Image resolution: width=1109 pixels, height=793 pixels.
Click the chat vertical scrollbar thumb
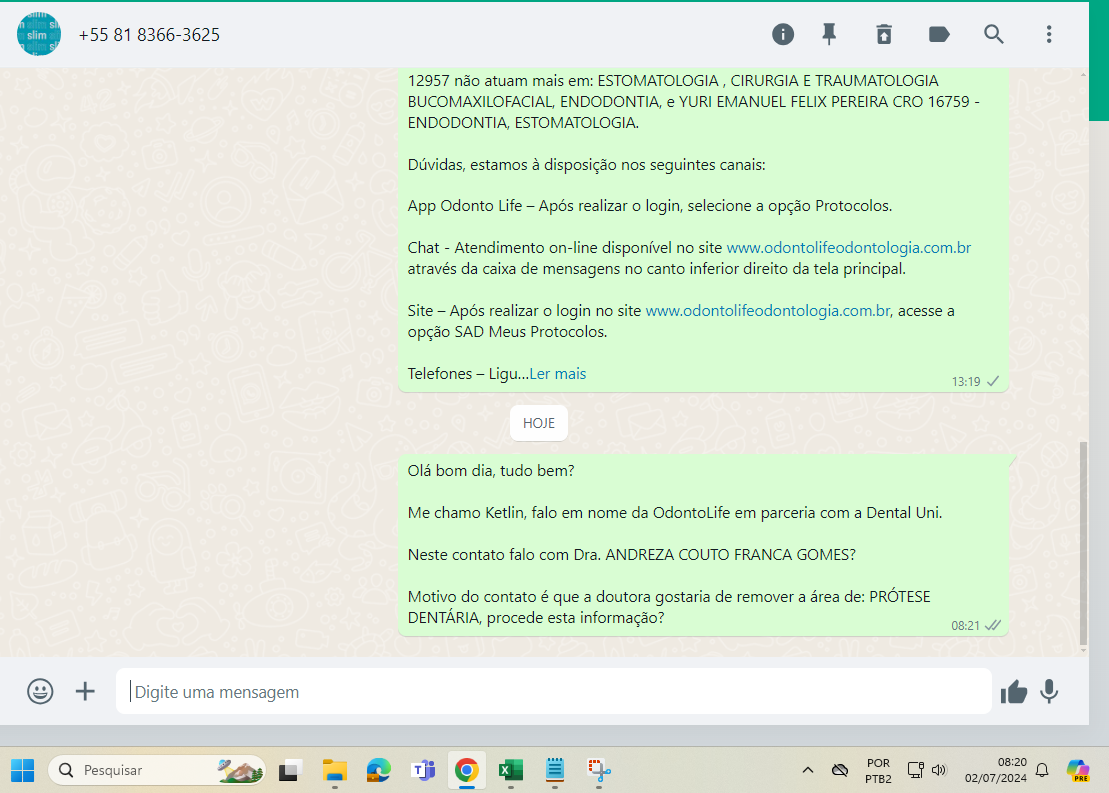click(x=1083, y=542)
